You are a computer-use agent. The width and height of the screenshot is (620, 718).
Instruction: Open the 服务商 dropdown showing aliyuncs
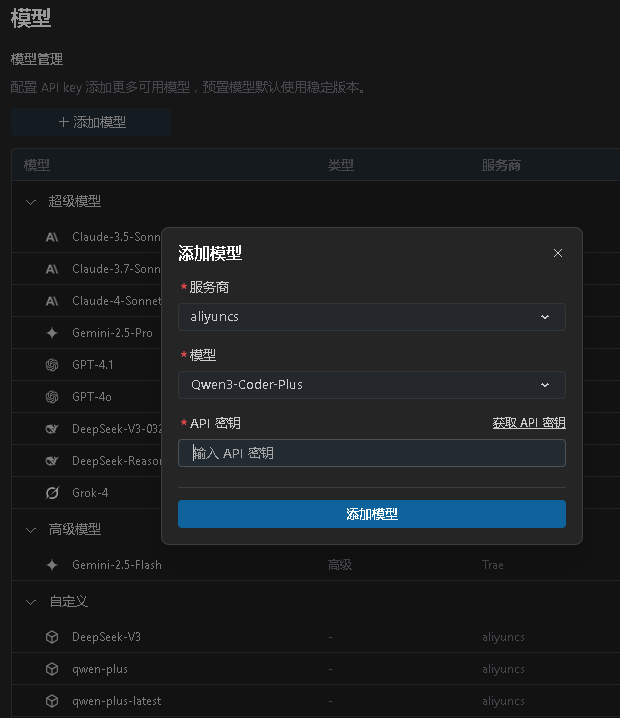coord(372,317)
